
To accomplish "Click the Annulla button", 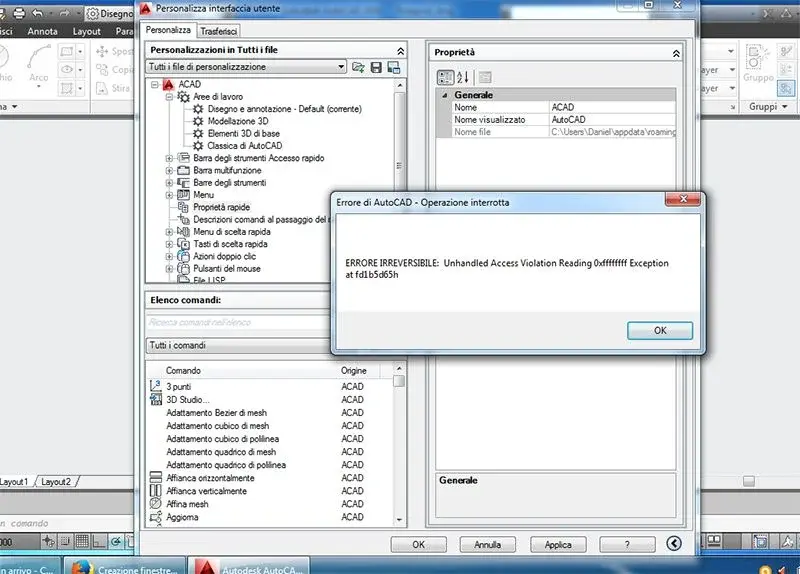I will (487, 544).
